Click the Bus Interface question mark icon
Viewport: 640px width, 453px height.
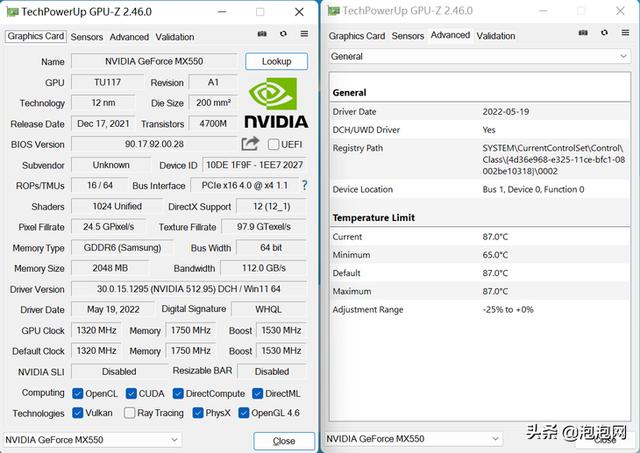304,186
